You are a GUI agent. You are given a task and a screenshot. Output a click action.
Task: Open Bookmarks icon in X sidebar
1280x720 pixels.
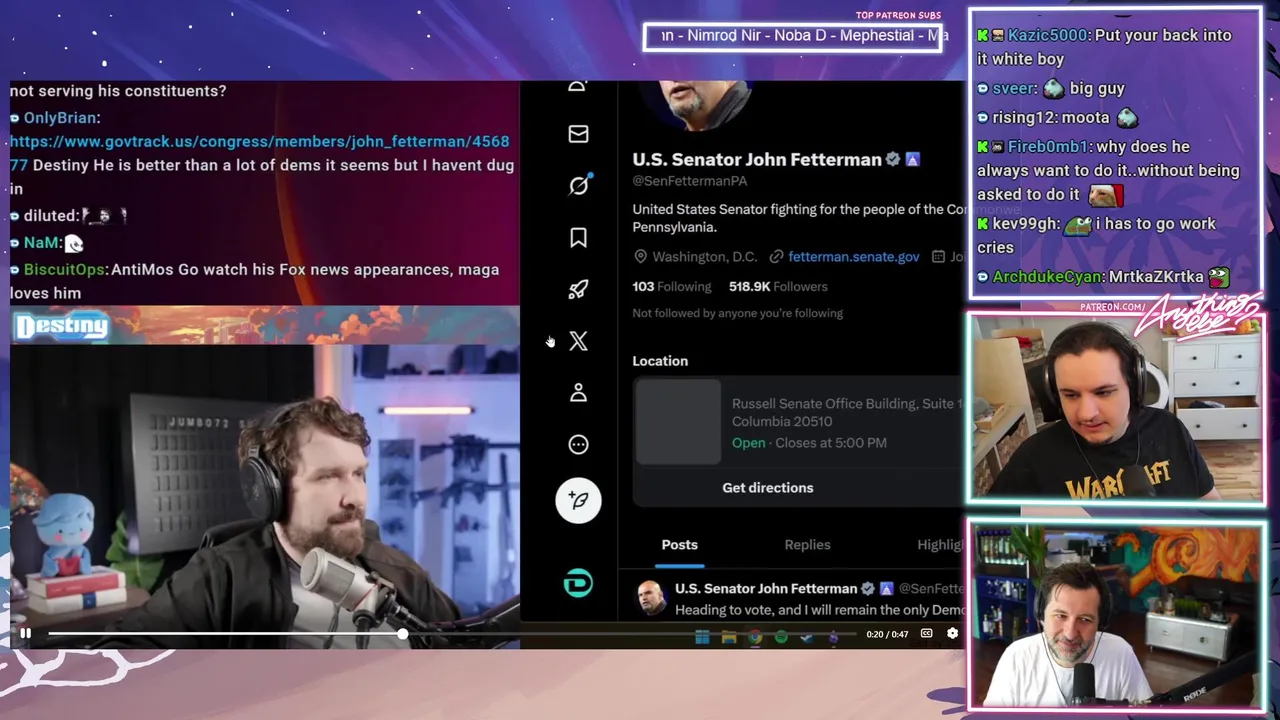[578, 238]
